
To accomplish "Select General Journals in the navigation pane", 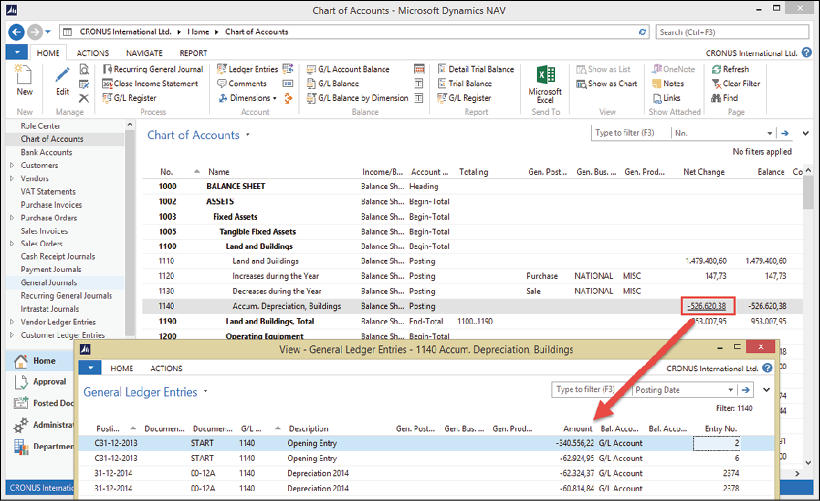I will (x=49, y=282).
